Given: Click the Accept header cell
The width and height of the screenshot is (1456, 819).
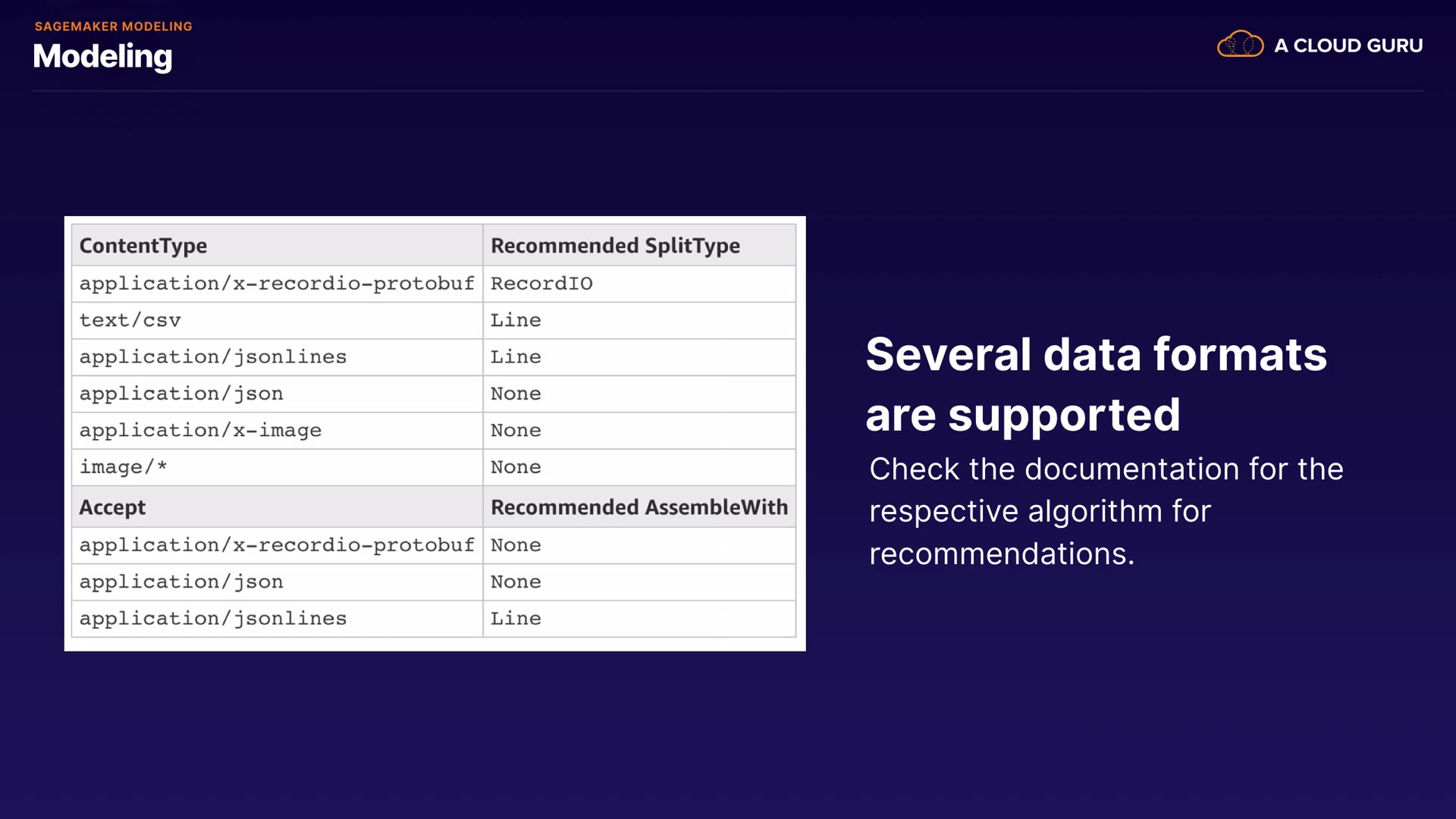Looking at the screenshot, I should [112, 507].
